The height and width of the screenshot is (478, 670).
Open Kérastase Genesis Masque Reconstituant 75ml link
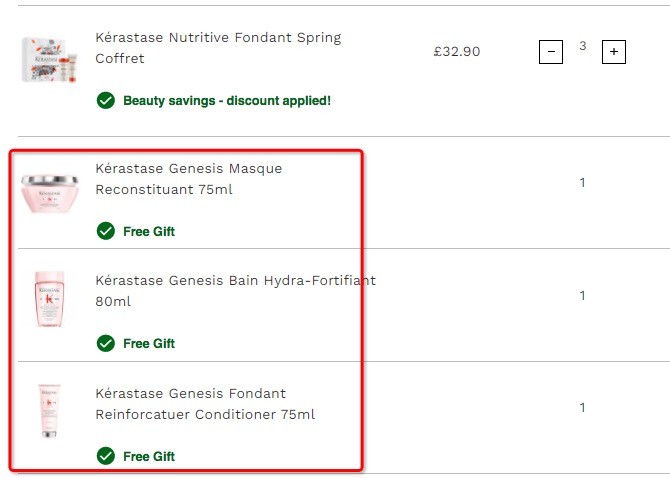(189, 179)
